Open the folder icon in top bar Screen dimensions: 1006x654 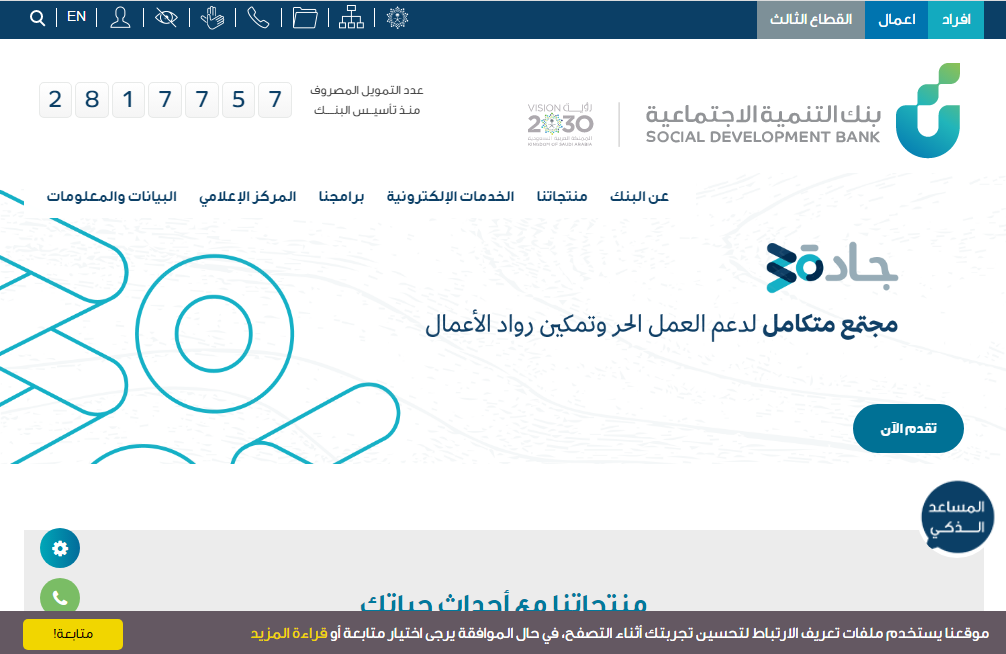(305, 18)
